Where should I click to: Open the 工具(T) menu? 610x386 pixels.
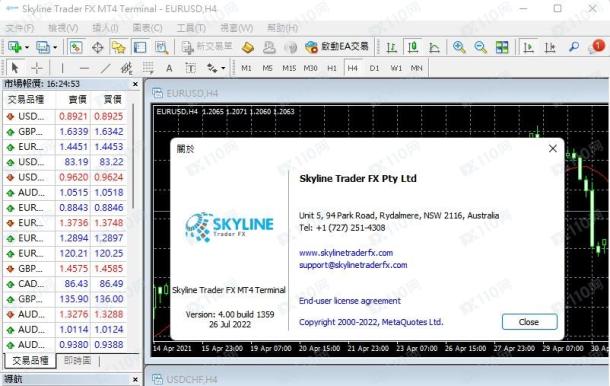click(191, 28)
